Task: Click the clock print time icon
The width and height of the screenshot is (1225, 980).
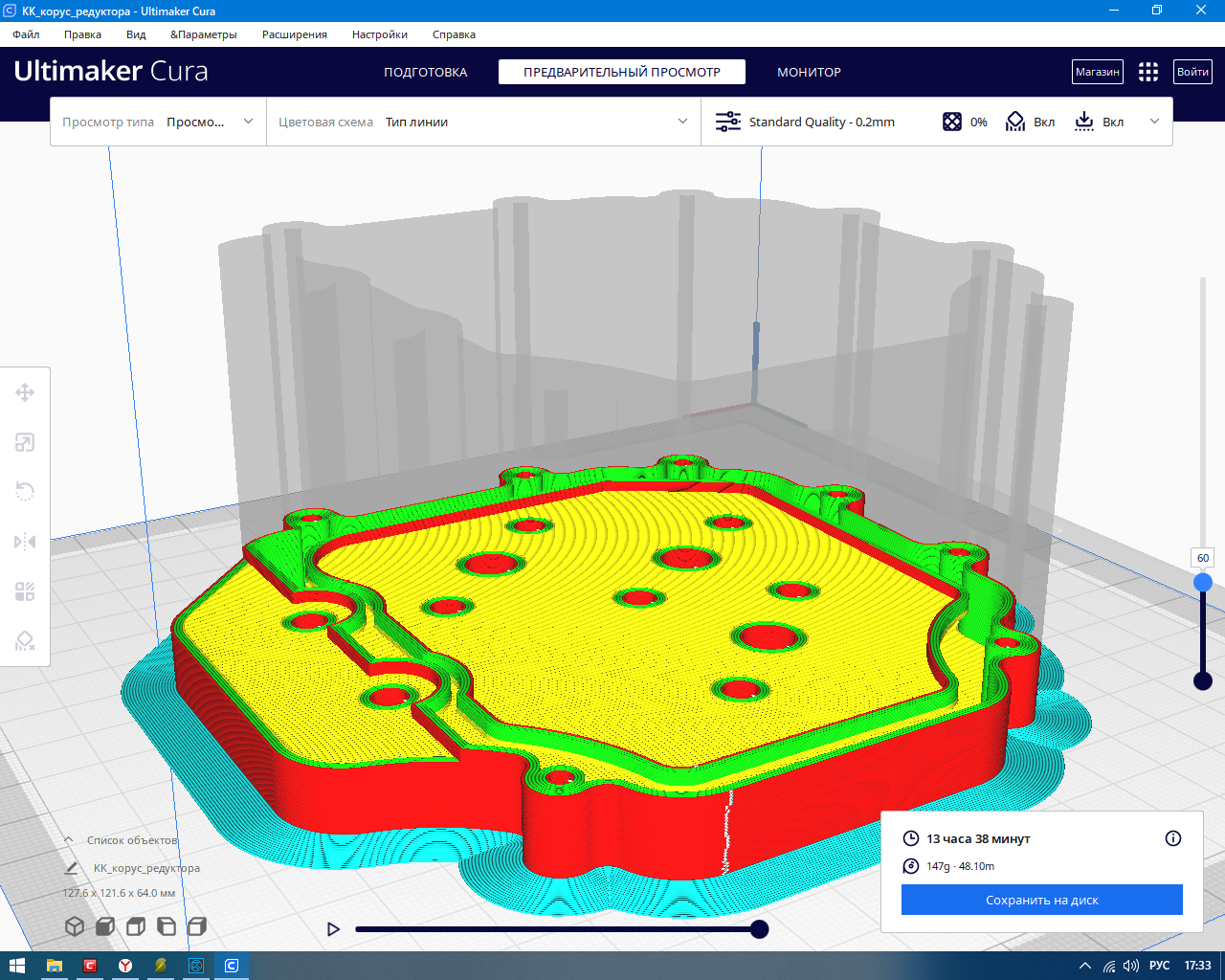Action: tap(911, 838)
